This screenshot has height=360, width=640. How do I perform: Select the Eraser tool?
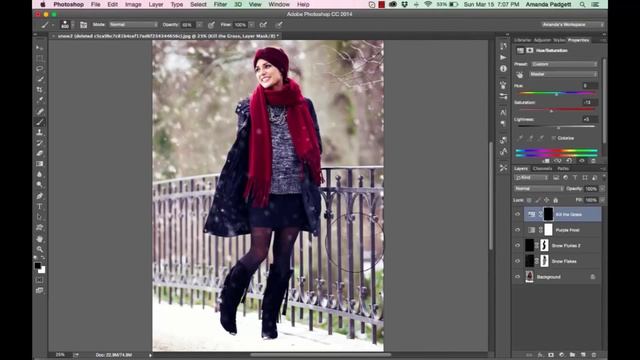(x=40, y=153)
